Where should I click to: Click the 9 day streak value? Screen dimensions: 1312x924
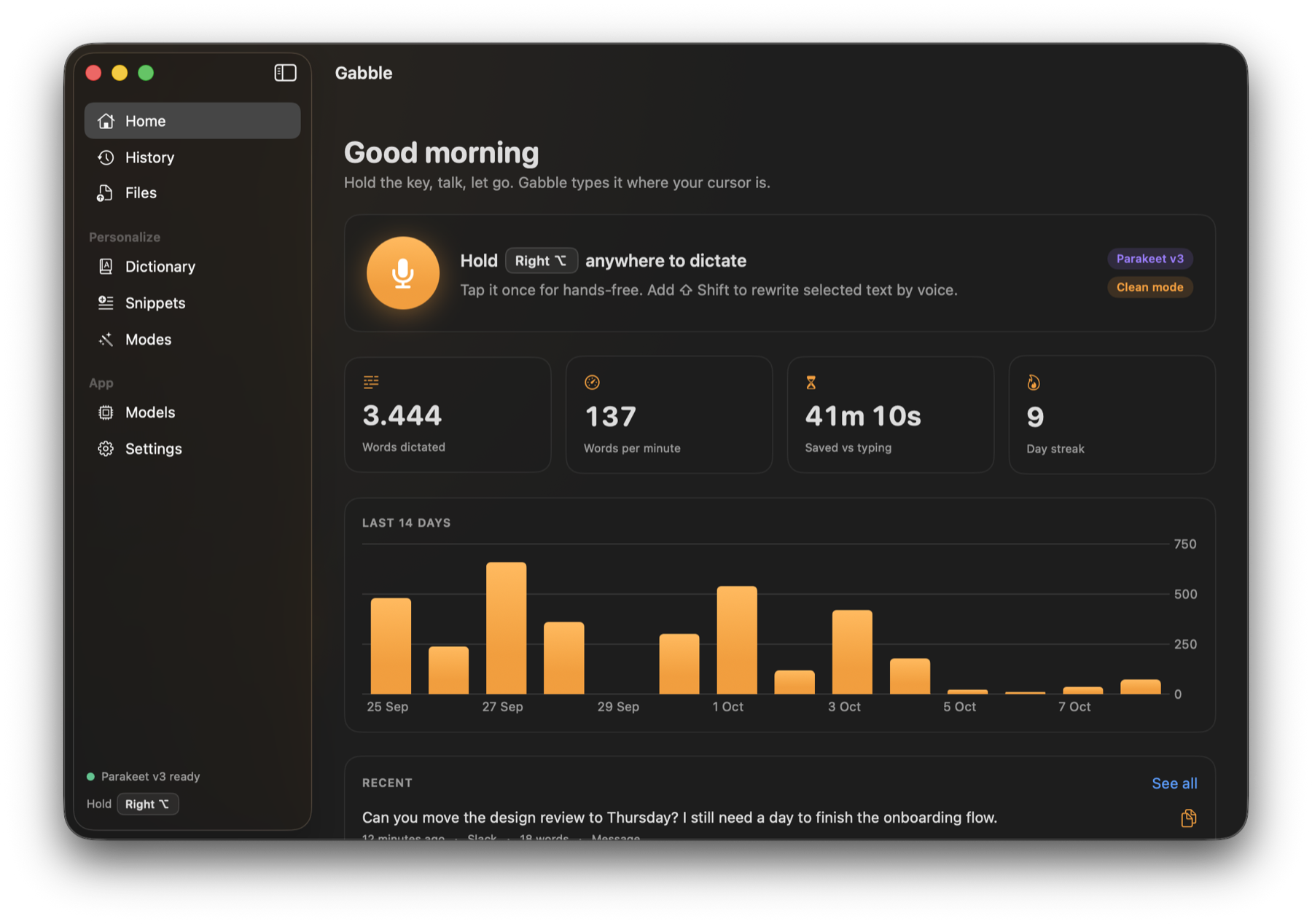pyautogui.click(x=1035, y=417)
